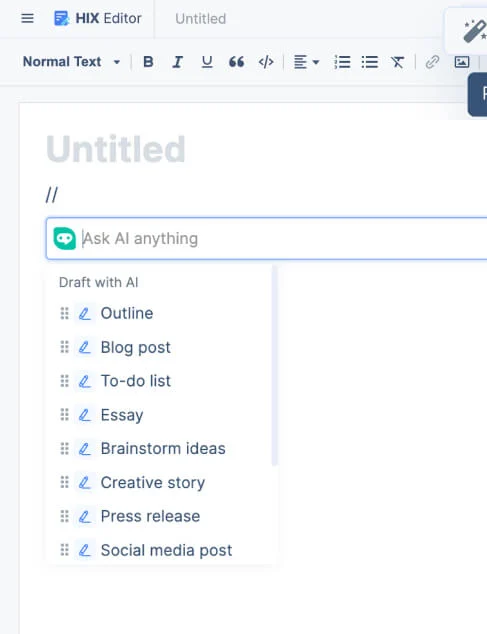The width and height of the screenshot is (487, 634).
Task: Click the Draft with AI list scrollbar
Action: coord(275,365)
